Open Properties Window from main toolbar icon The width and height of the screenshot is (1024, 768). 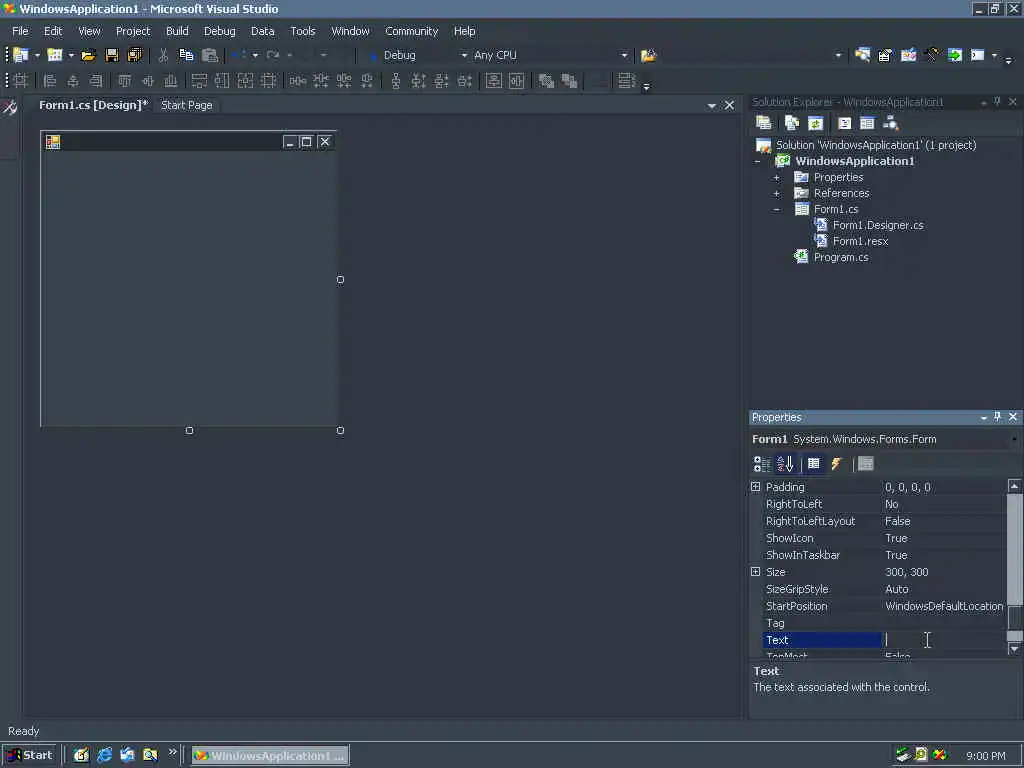[885, 56]
